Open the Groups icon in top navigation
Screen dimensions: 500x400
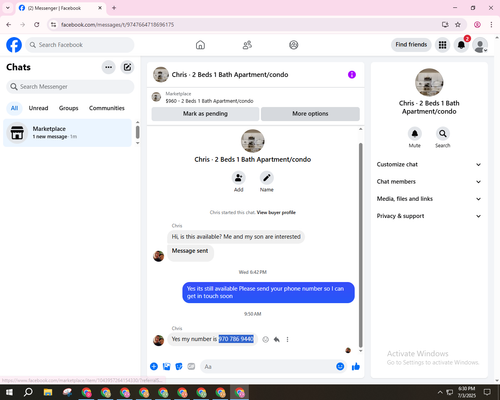tap(294, 45)
